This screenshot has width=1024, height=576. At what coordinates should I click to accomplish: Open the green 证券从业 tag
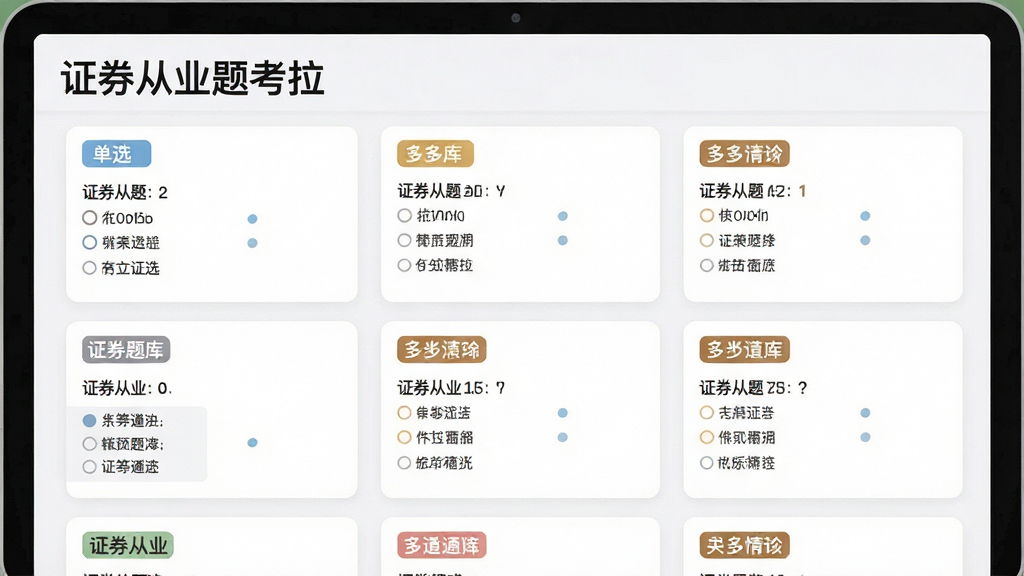128,545
